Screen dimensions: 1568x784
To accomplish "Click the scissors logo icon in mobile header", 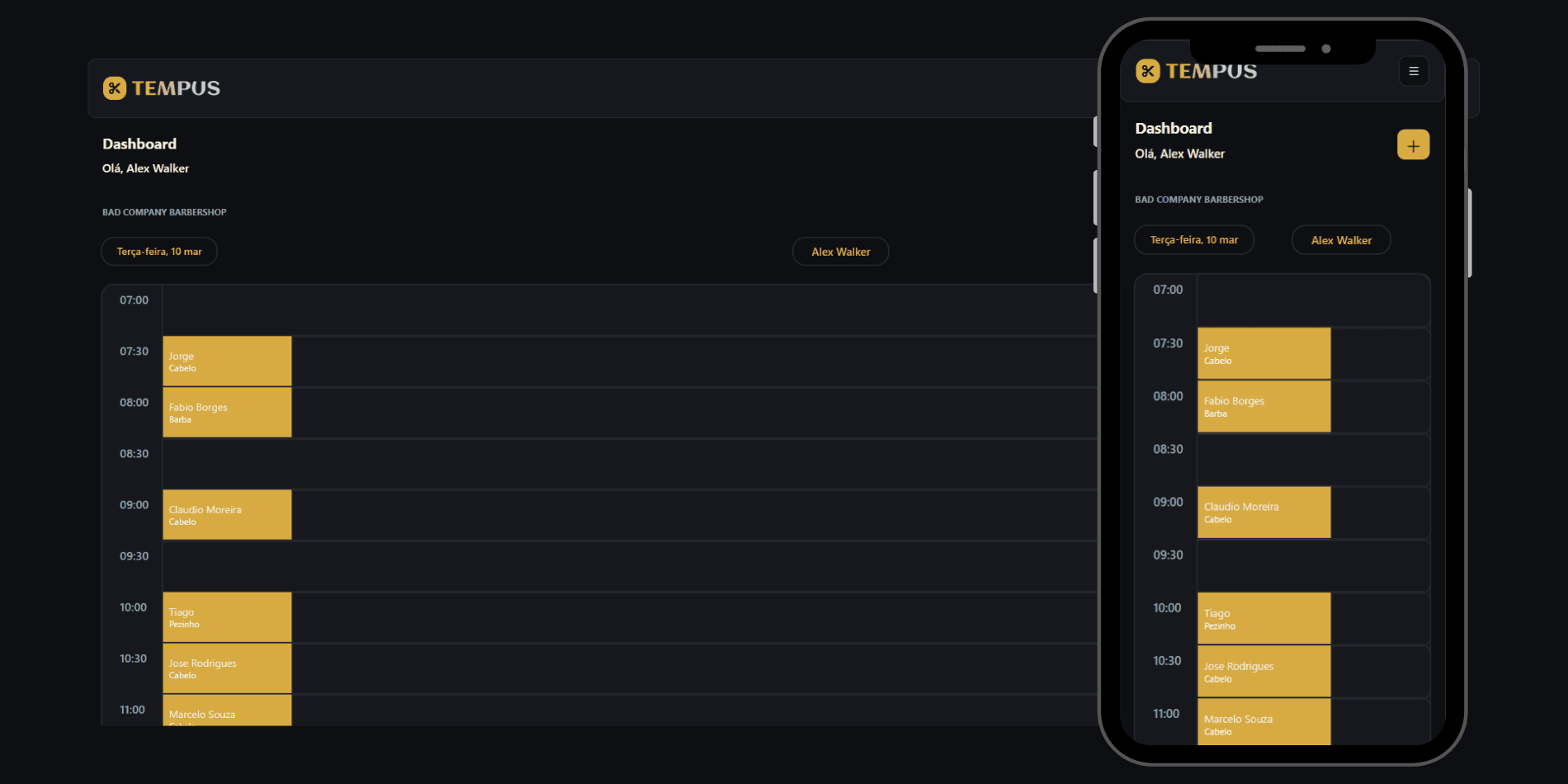I will click(1147, 71).
